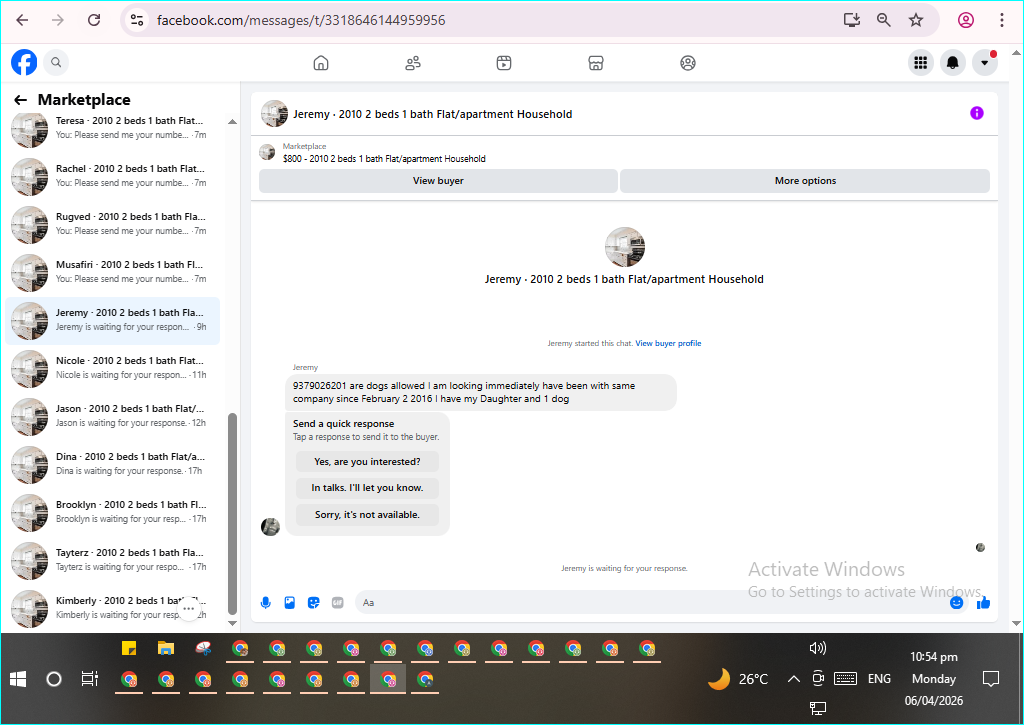Open the View buyer profile link
The height and width of the screenshot is (725, 1024).
click(668, 343)
